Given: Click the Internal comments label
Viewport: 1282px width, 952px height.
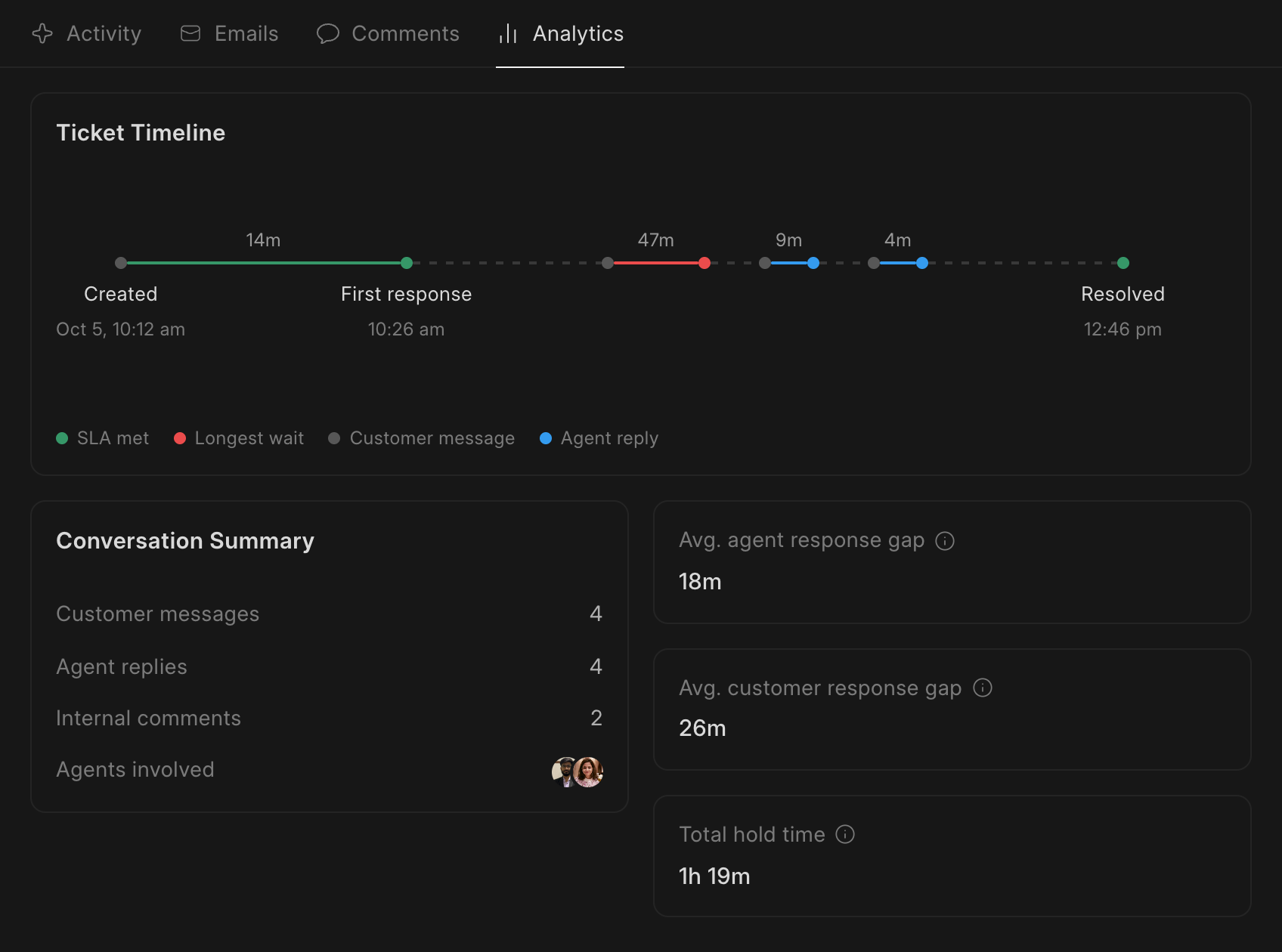Looking at the screenshot, I should pos(149,718).
